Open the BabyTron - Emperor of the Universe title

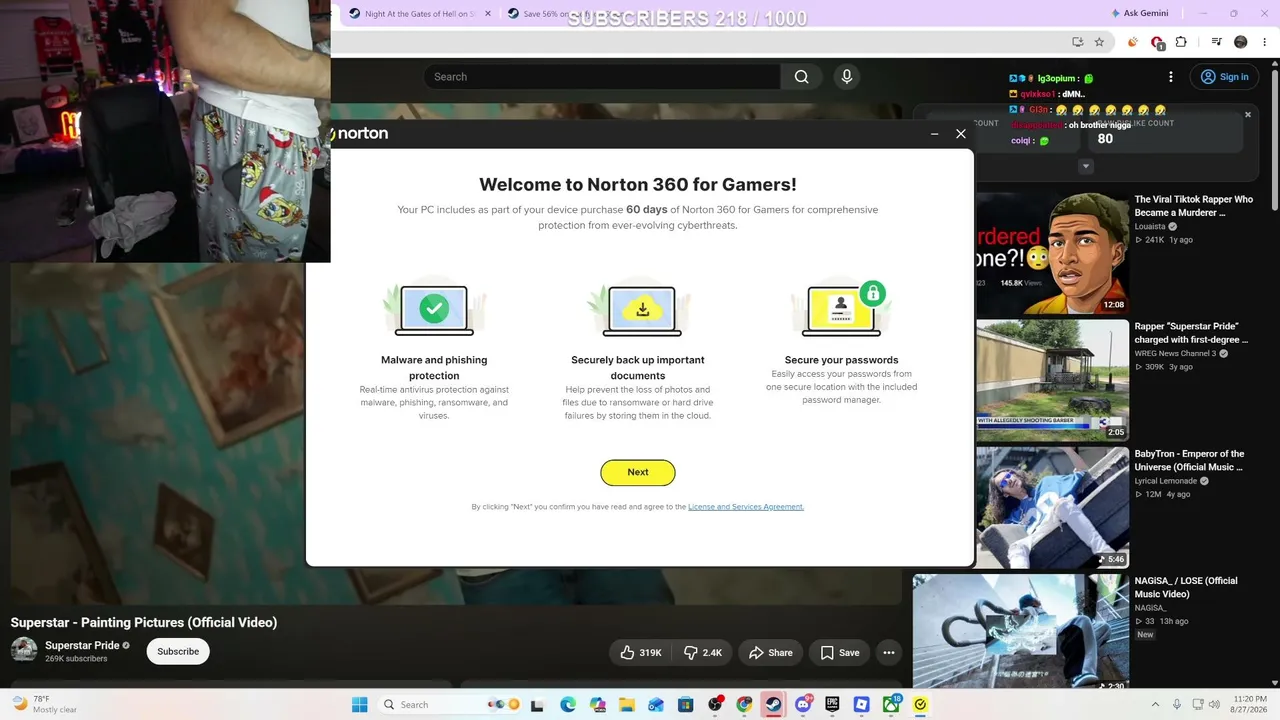point(1189,460)
